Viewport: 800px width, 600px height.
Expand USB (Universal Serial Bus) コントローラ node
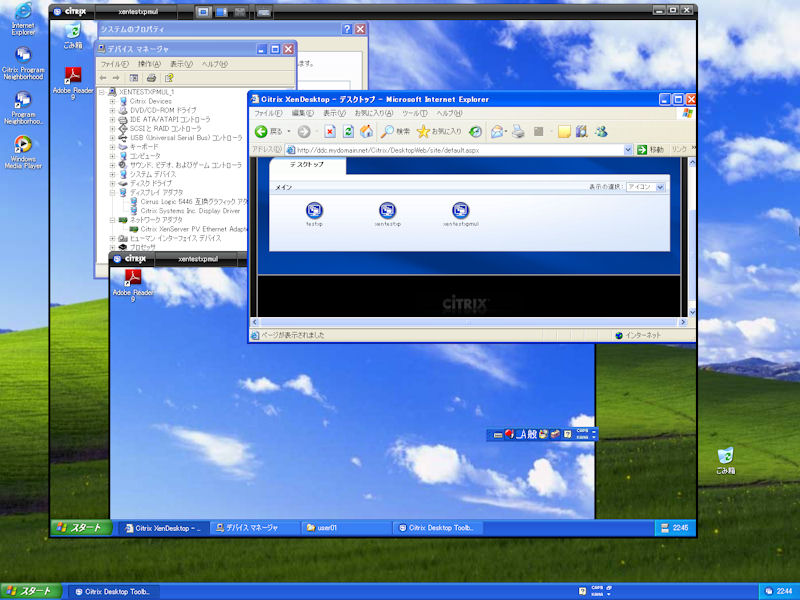click(112, 138)
